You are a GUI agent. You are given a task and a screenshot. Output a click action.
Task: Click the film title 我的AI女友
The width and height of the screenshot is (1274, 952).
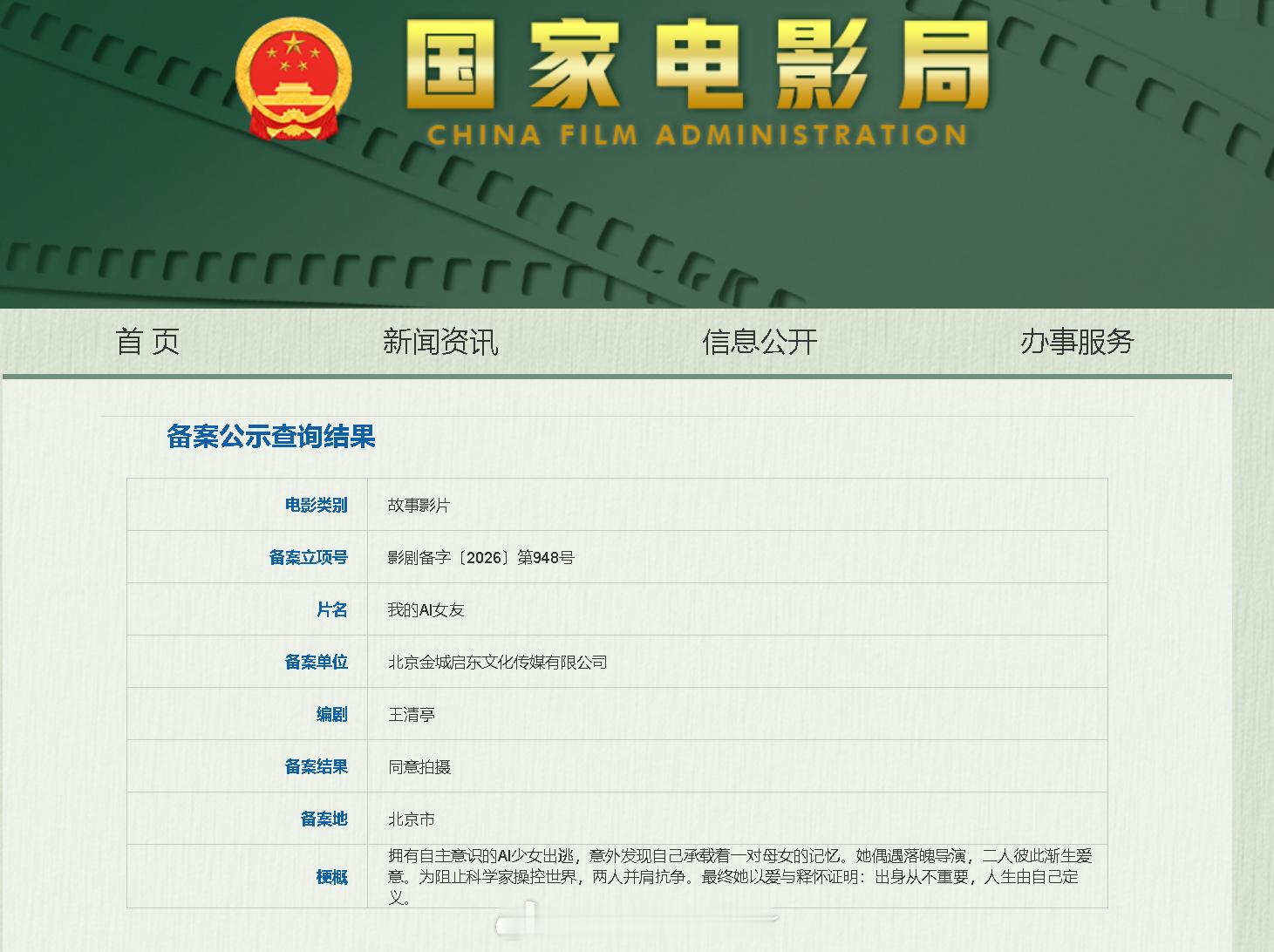coord(426,609)
